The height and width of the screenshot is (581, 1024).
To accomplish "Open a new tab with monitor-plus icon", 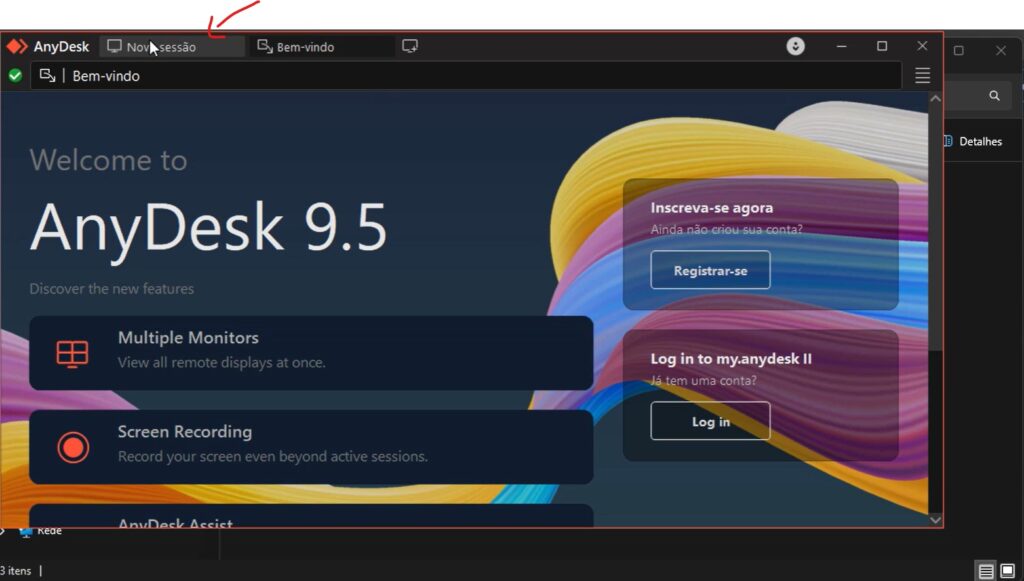I will 410,46.
